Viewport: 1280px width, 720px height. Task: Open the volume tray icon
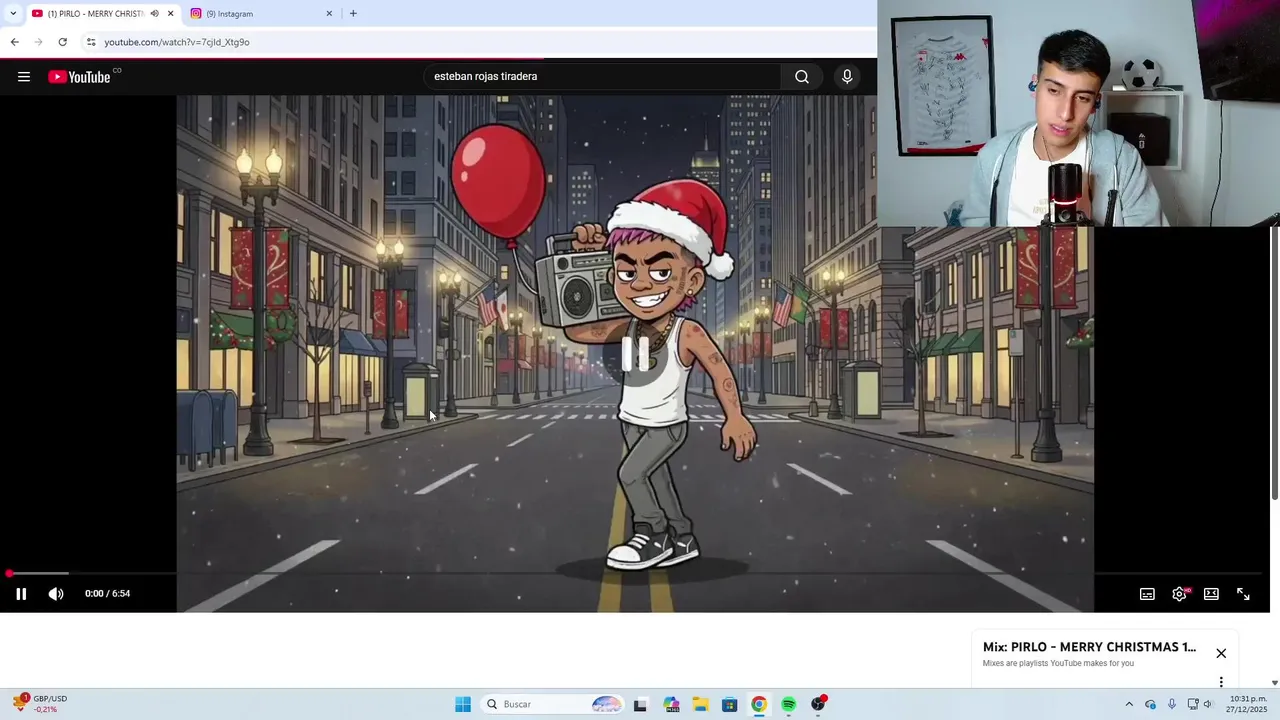[x=1207, y=705]
